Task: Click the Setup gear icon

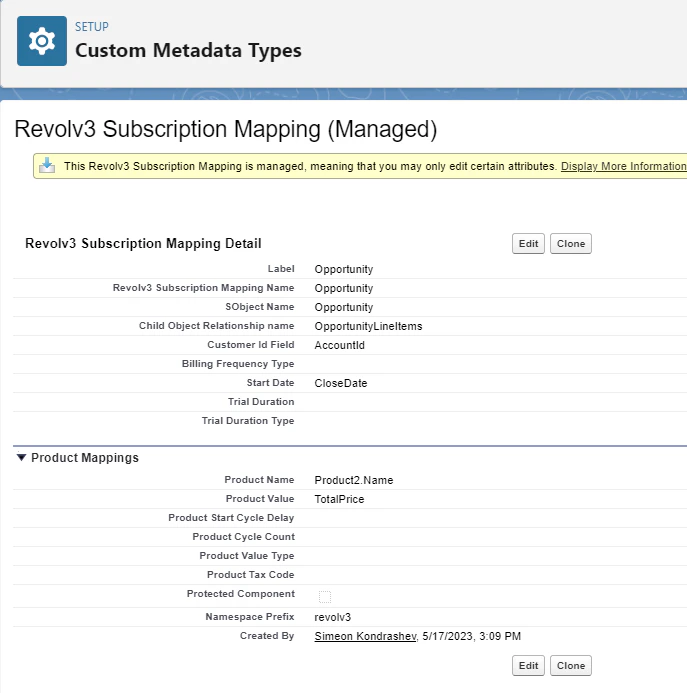Action: click(42, 41)
